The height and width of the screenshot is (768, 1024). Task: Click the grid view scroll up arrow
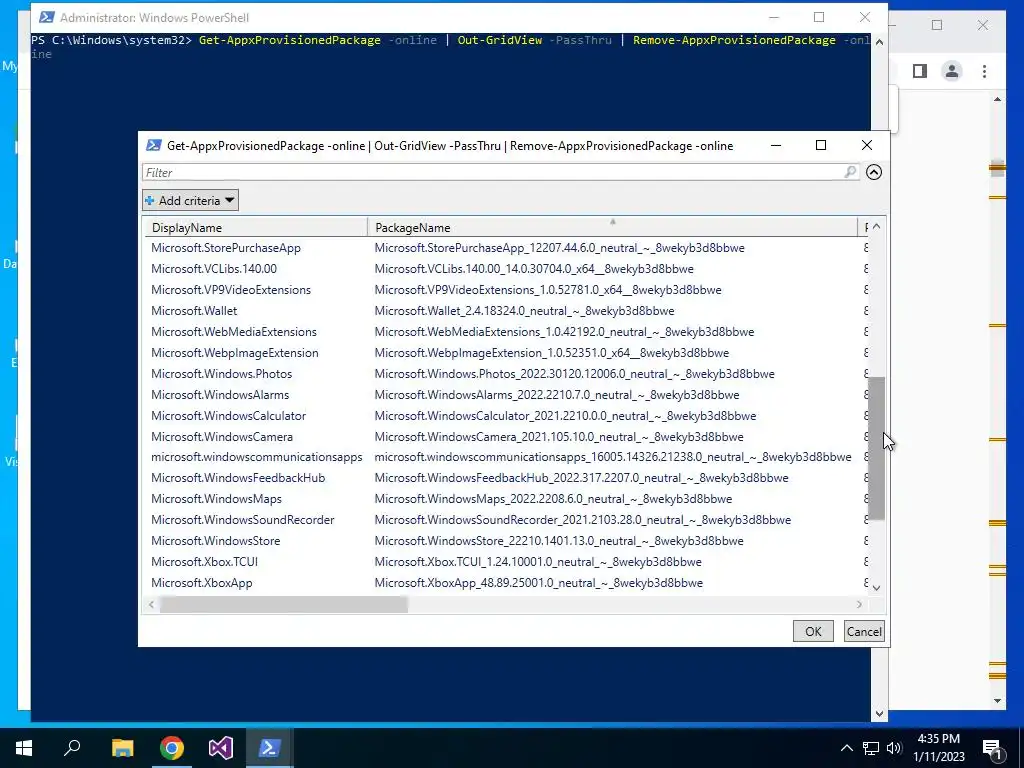pyautogui.click(x=876, y=226)
